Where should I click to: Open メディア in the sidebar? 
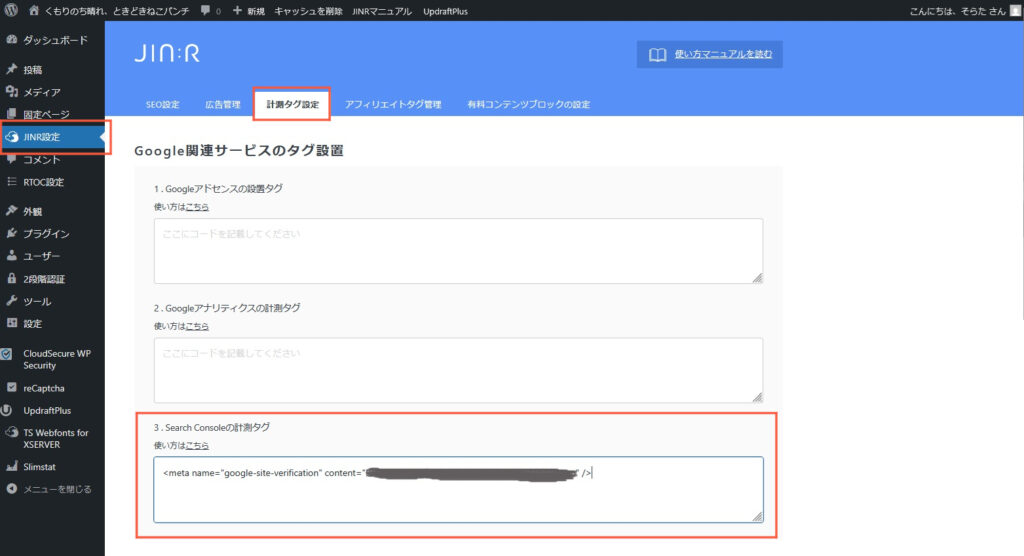point(41,92)
